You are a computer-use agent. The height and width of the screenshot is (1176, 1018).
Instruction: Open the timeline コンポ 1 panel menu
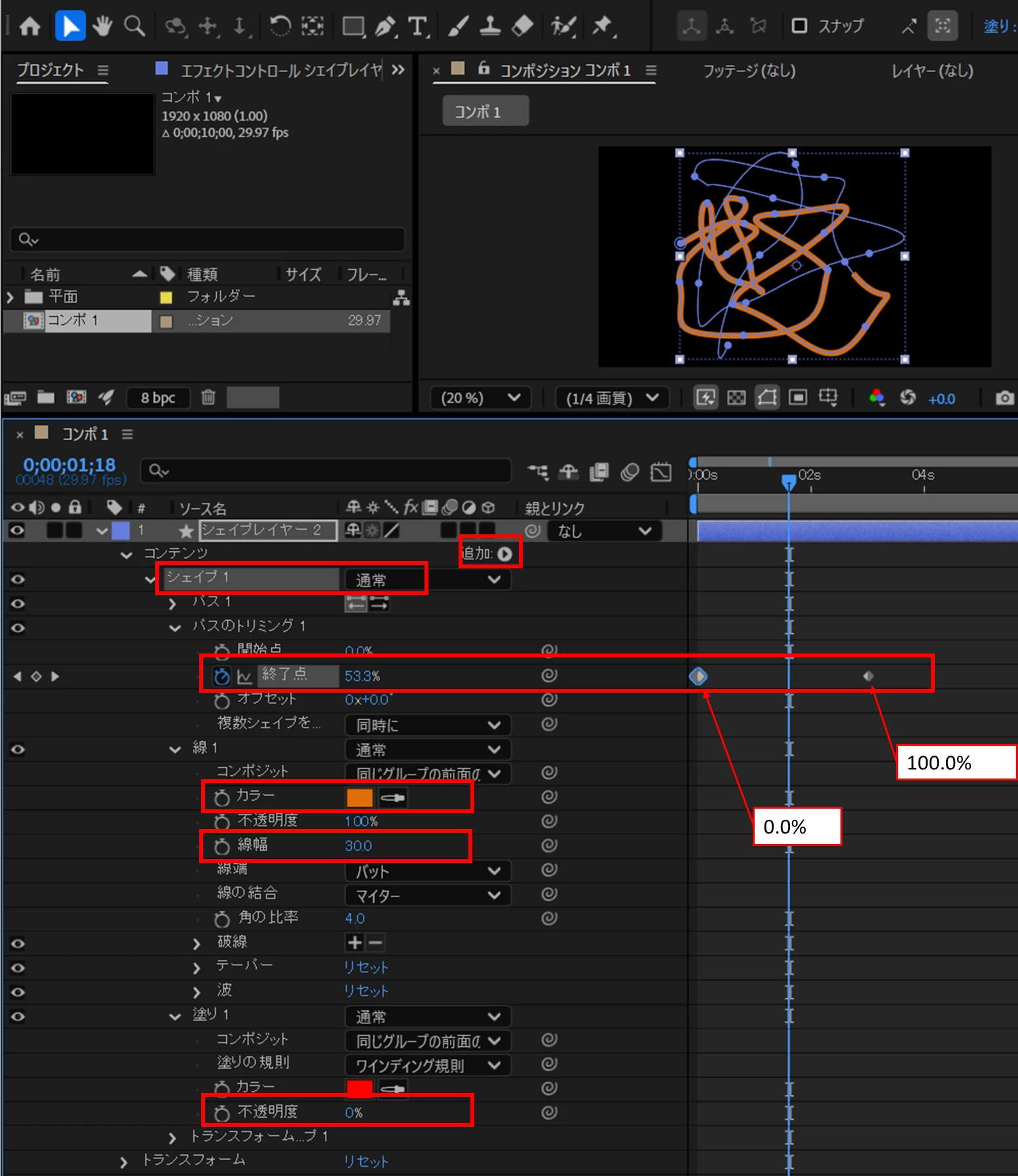tap(127, 434)
